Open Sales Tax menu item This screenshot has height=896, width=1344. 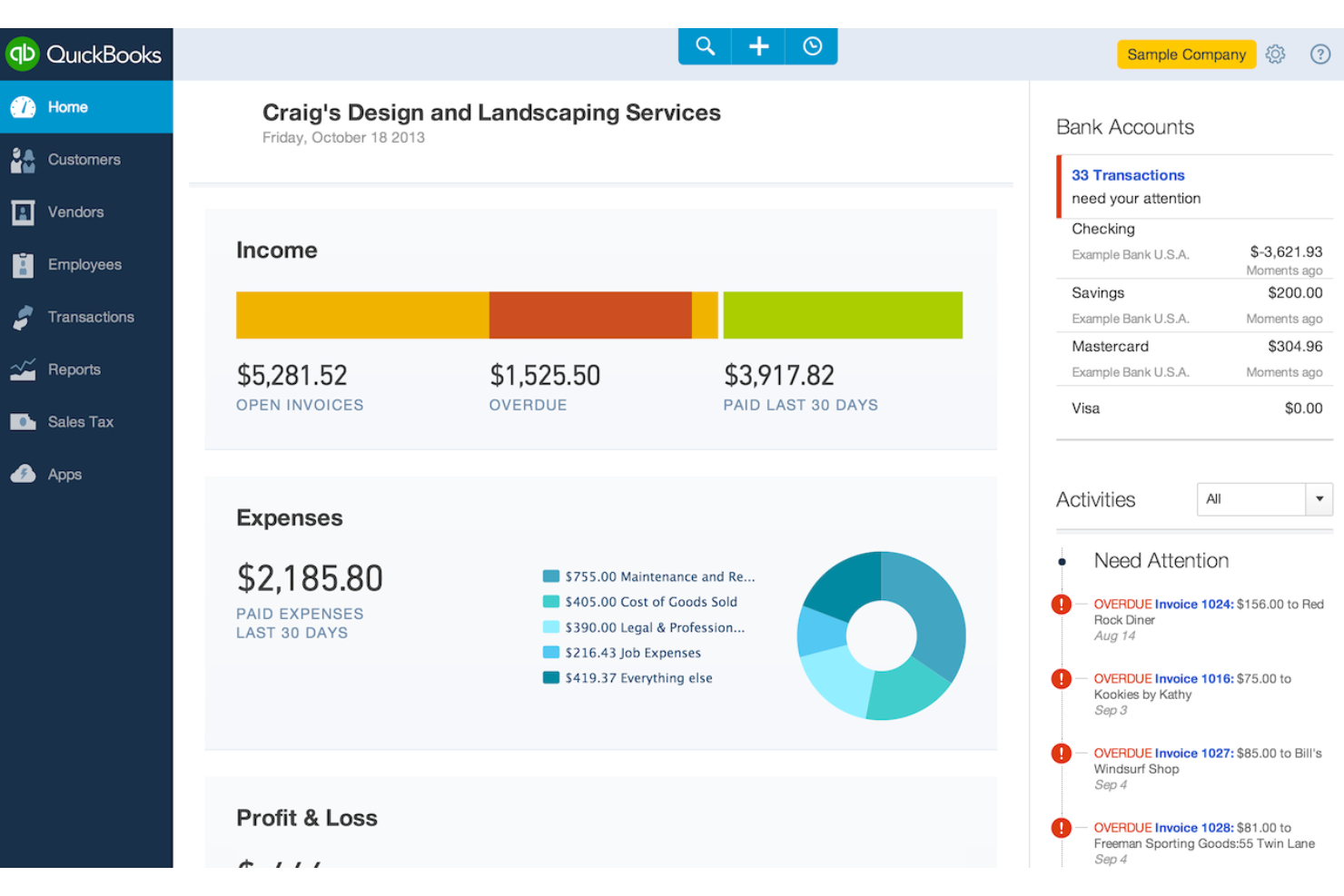[x=86, y=422]
